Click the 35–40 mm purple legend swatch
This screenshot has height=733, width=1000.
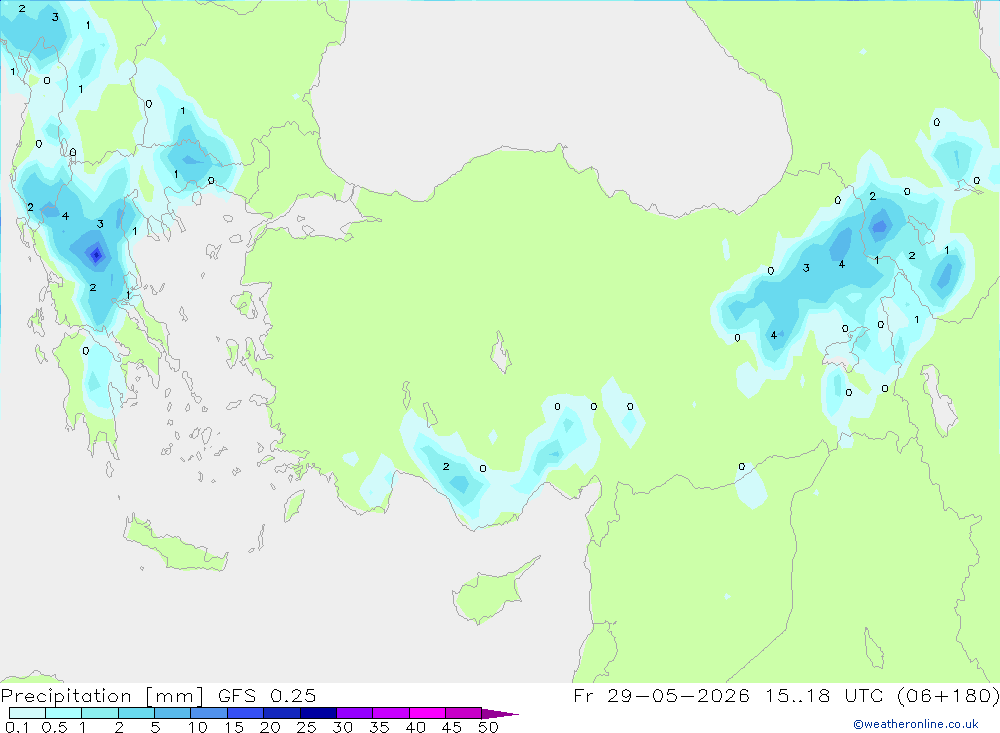pyautogui.click(x=390, y=713)
